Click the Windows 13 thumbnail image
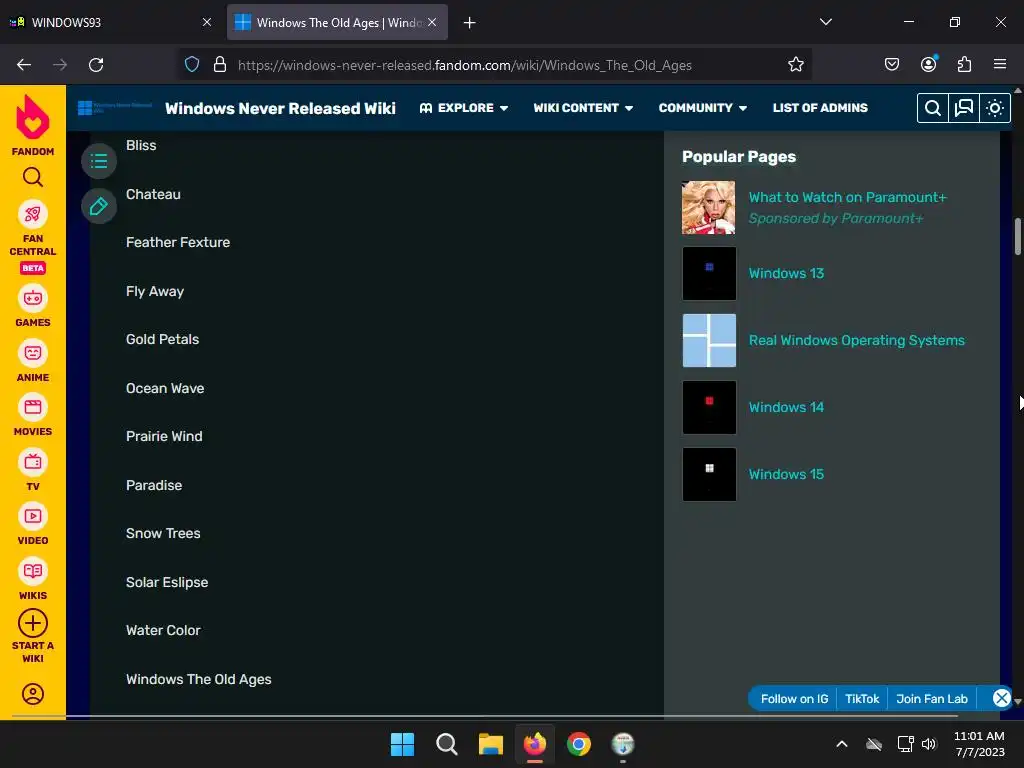The height and width of the screenshot is (768, 1024). (x=709, y=274)
